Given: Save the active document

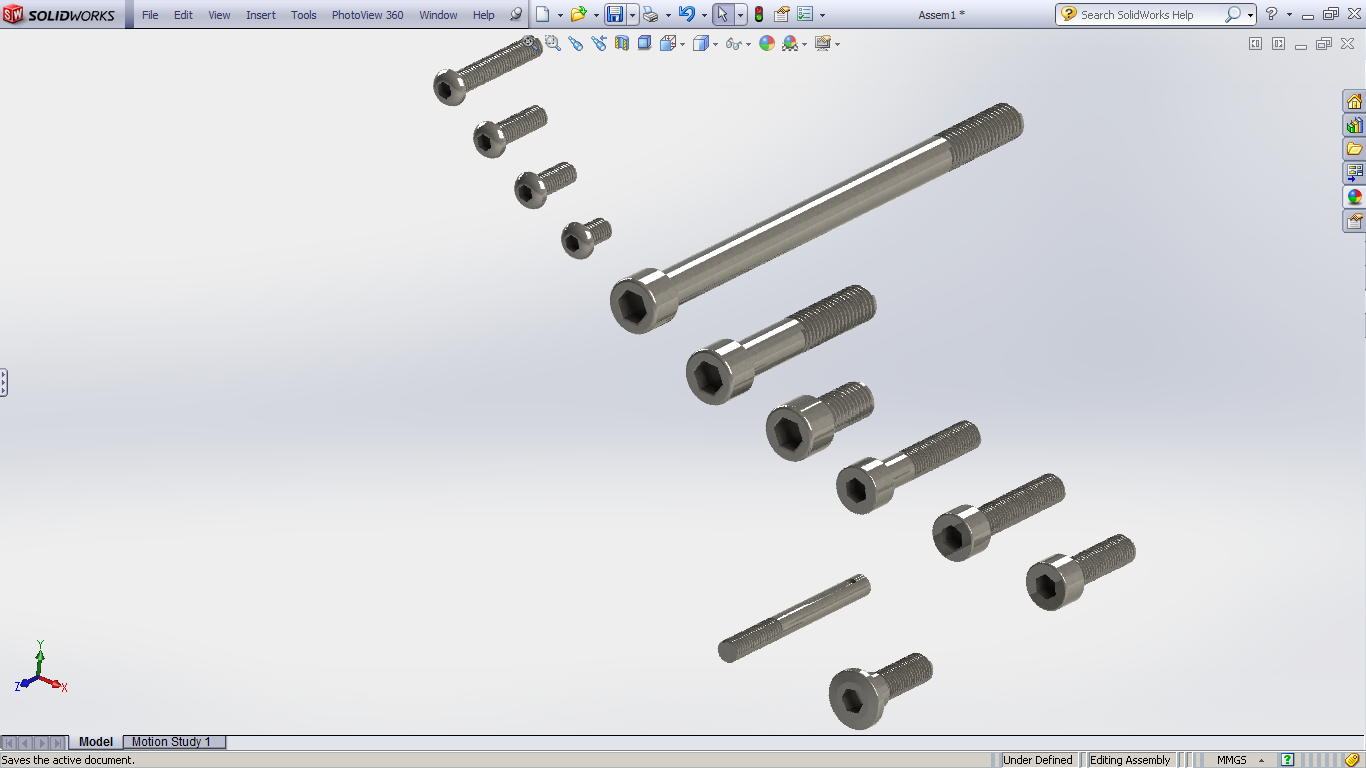Looking at the screenshot, I should point(615,14).
